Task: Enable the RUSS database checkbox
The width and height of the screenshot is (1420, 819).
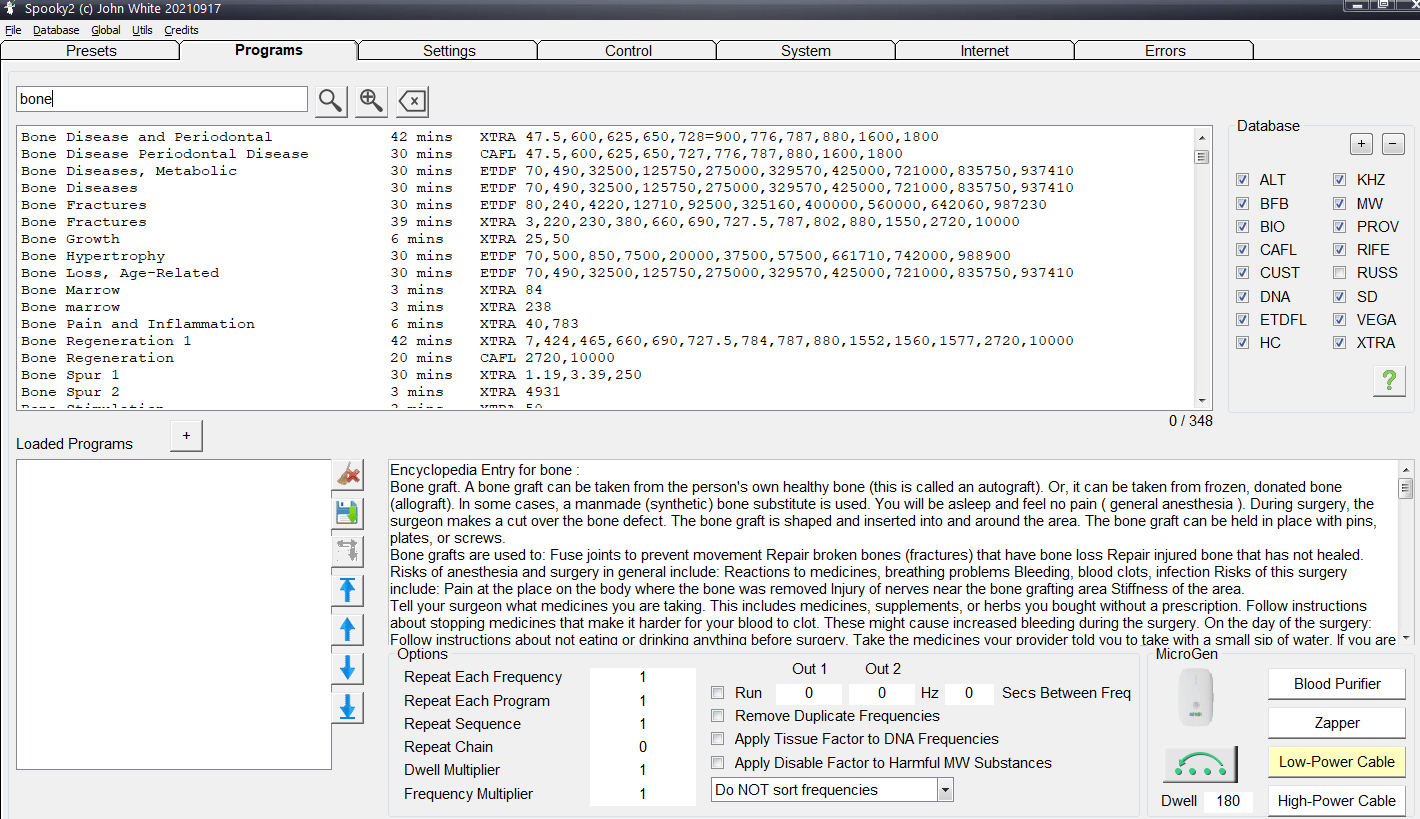Action: point(1339,273)
